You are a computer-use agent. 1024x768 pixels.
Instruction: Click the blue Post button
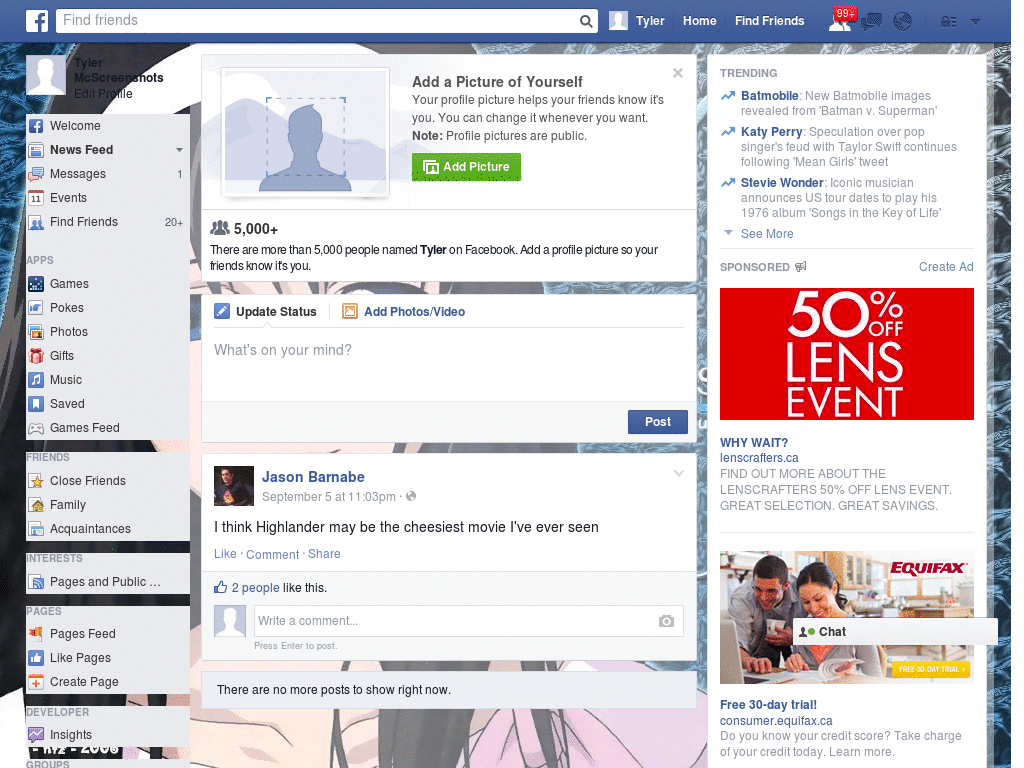pos(658,422)
